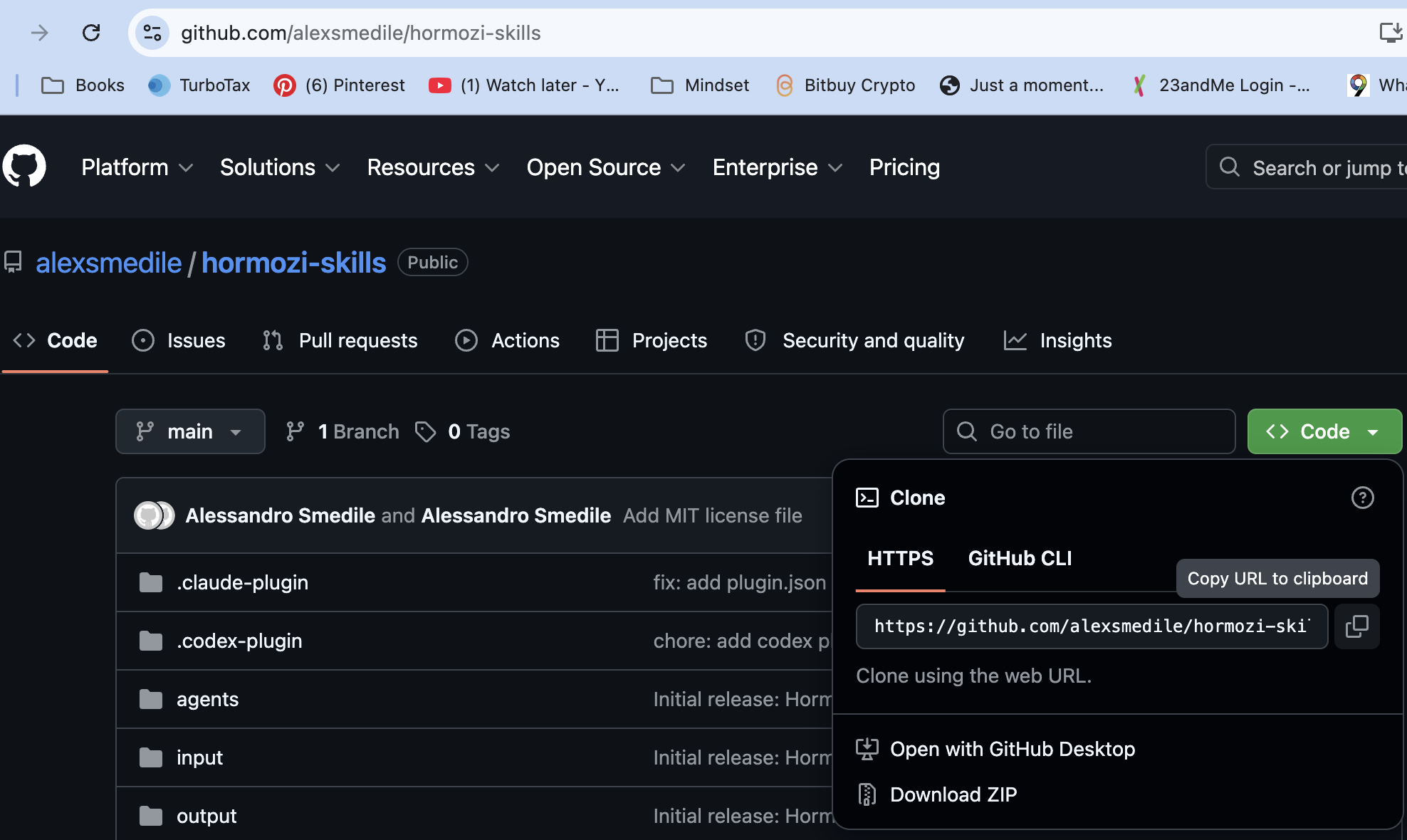Click the install app icon in address bar
This screenshot has width=1407, height=840.
(1390, 33)
